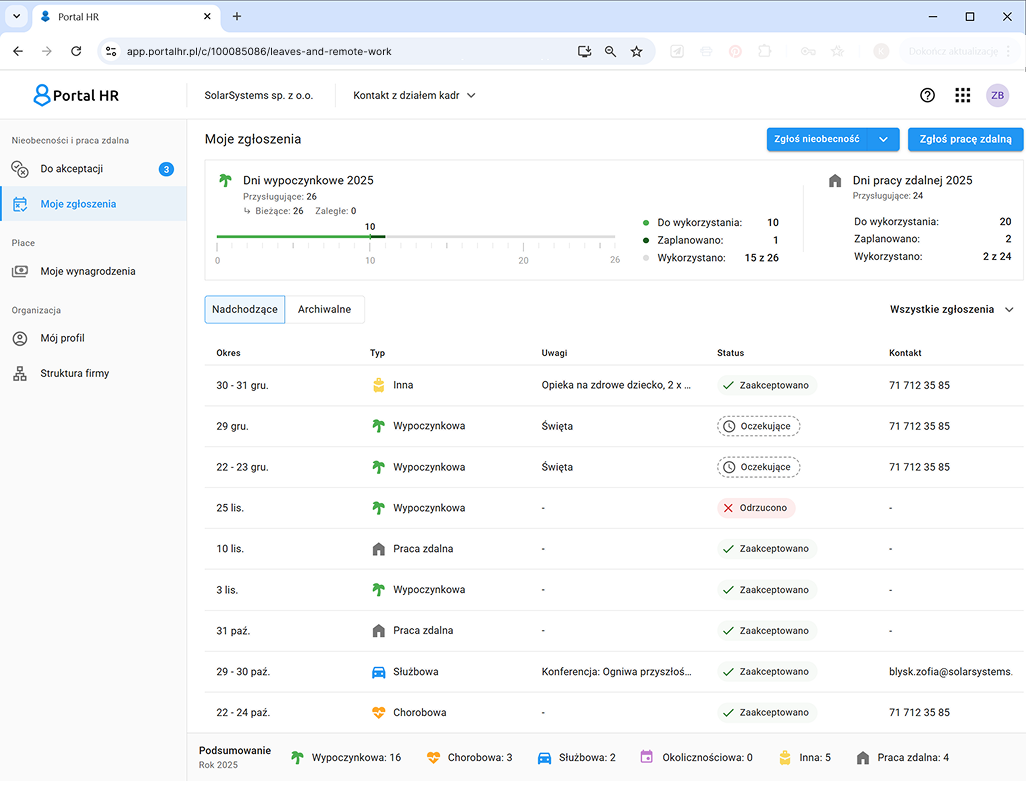Select the Nadchodzące tab
The image size is (1028, 800).
[x=245, y=310]
